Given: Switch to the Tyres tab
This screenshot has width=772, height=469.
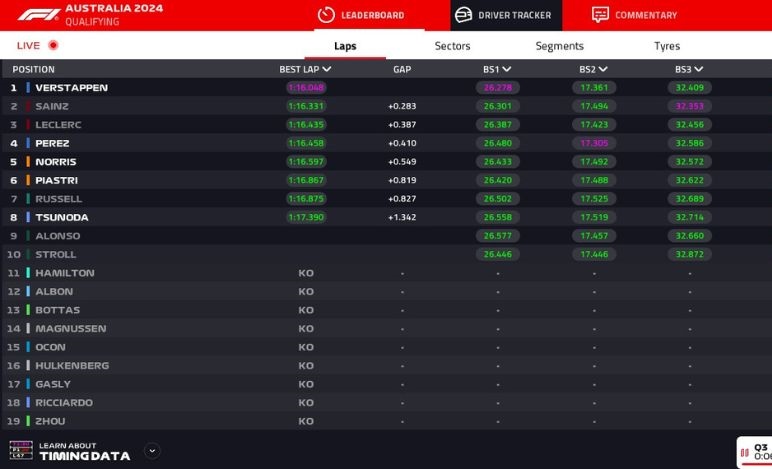Looking at the screenshot, I should pyautogui.click(x=667, y=46).
